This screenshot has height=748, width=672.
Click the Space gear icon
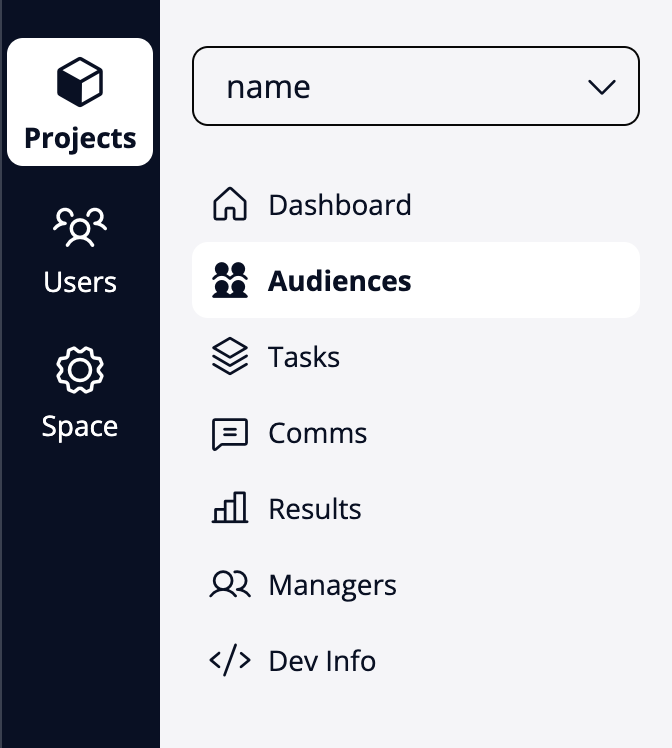pos(80,371)
